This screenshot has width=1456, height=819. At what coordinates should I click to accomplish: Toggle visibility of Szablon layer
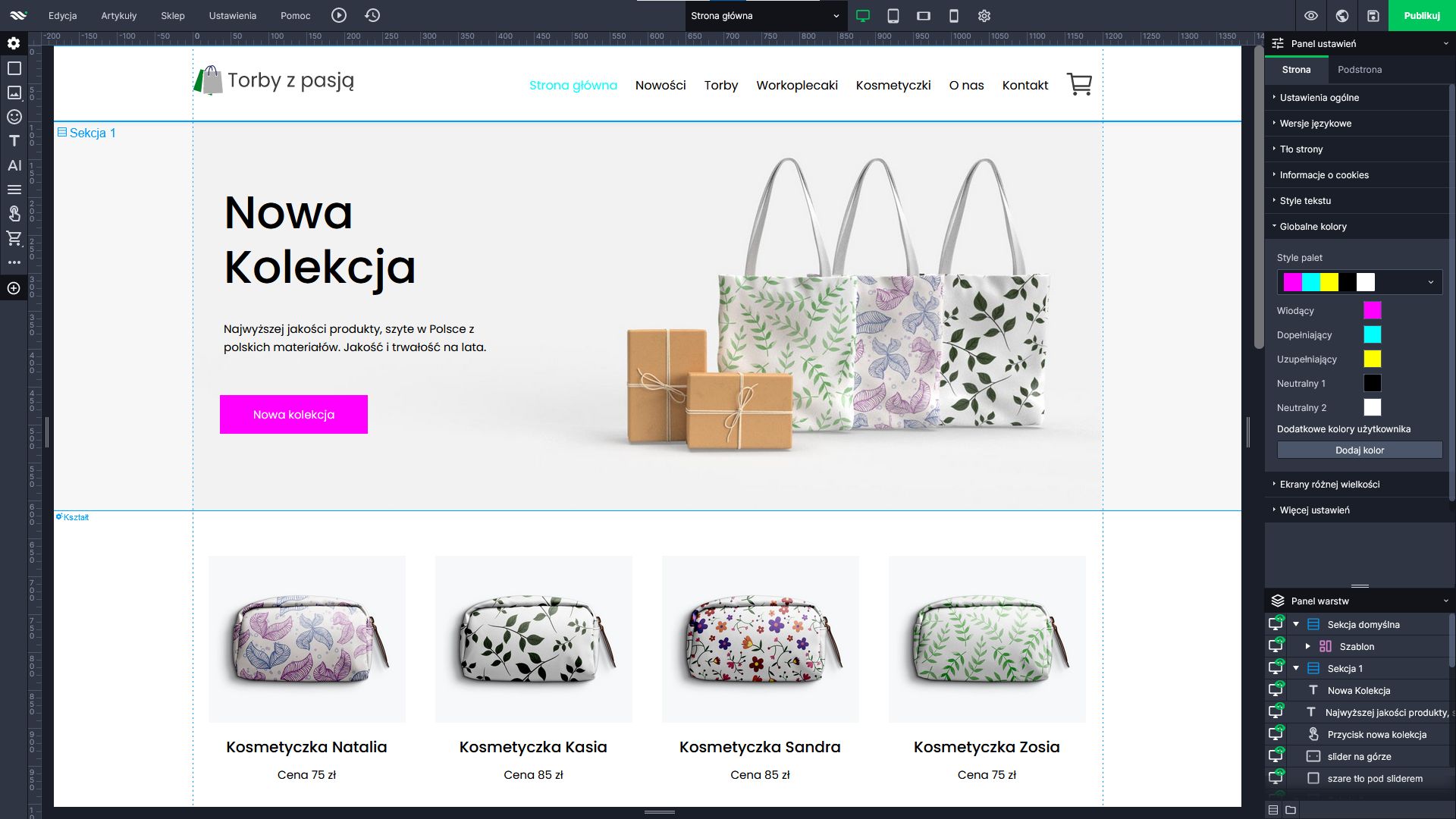click(1276, 646)
